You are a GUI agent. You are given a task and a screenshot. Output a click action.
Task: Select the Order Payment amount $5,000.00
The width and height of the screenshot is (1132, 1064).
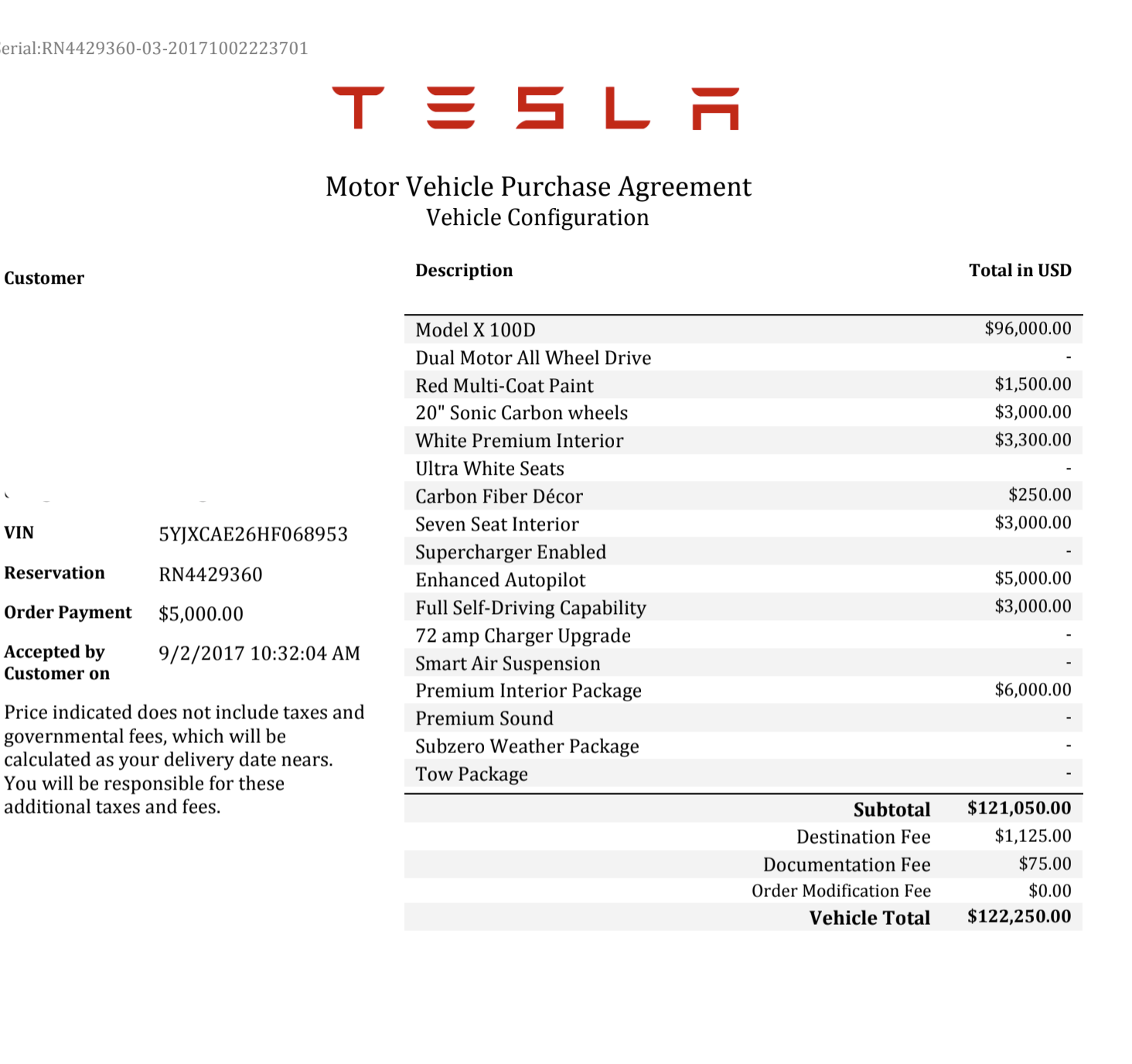(201, 614)
